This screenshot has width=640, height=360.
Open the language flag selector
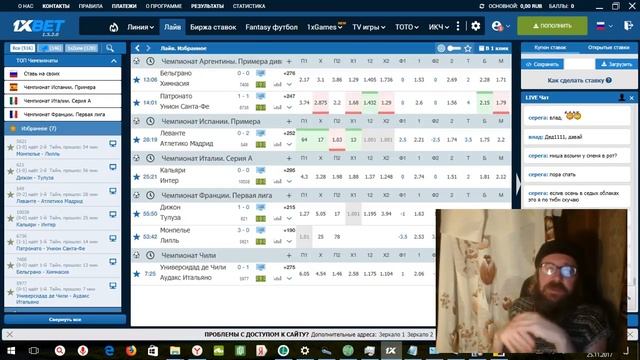pyautogui.click(x=604, y=26)
